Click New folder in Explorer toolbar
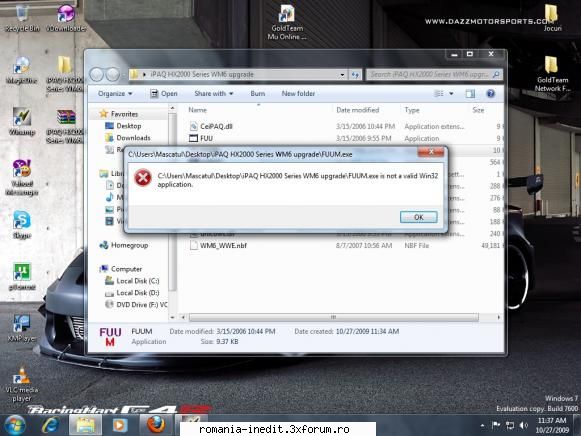This screenshot has height=436, width=581. tap(298, 94)
